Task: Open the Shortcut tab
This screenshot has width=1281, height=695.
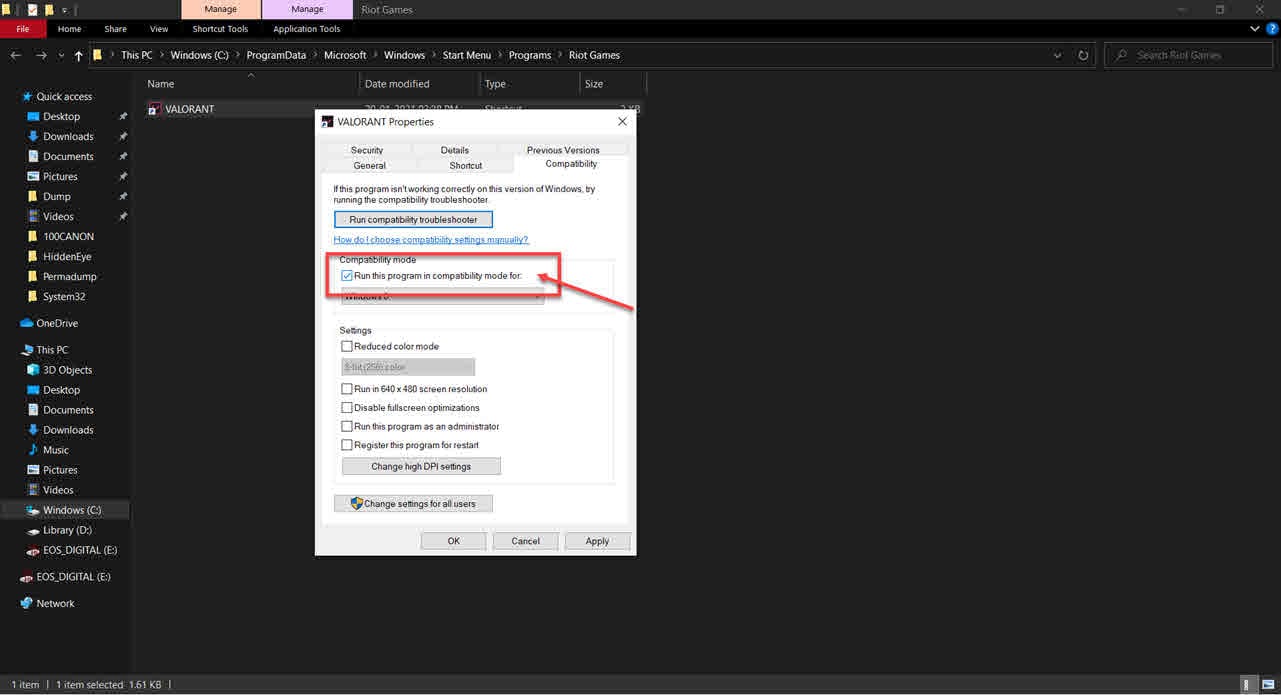Action: (466, 166)
